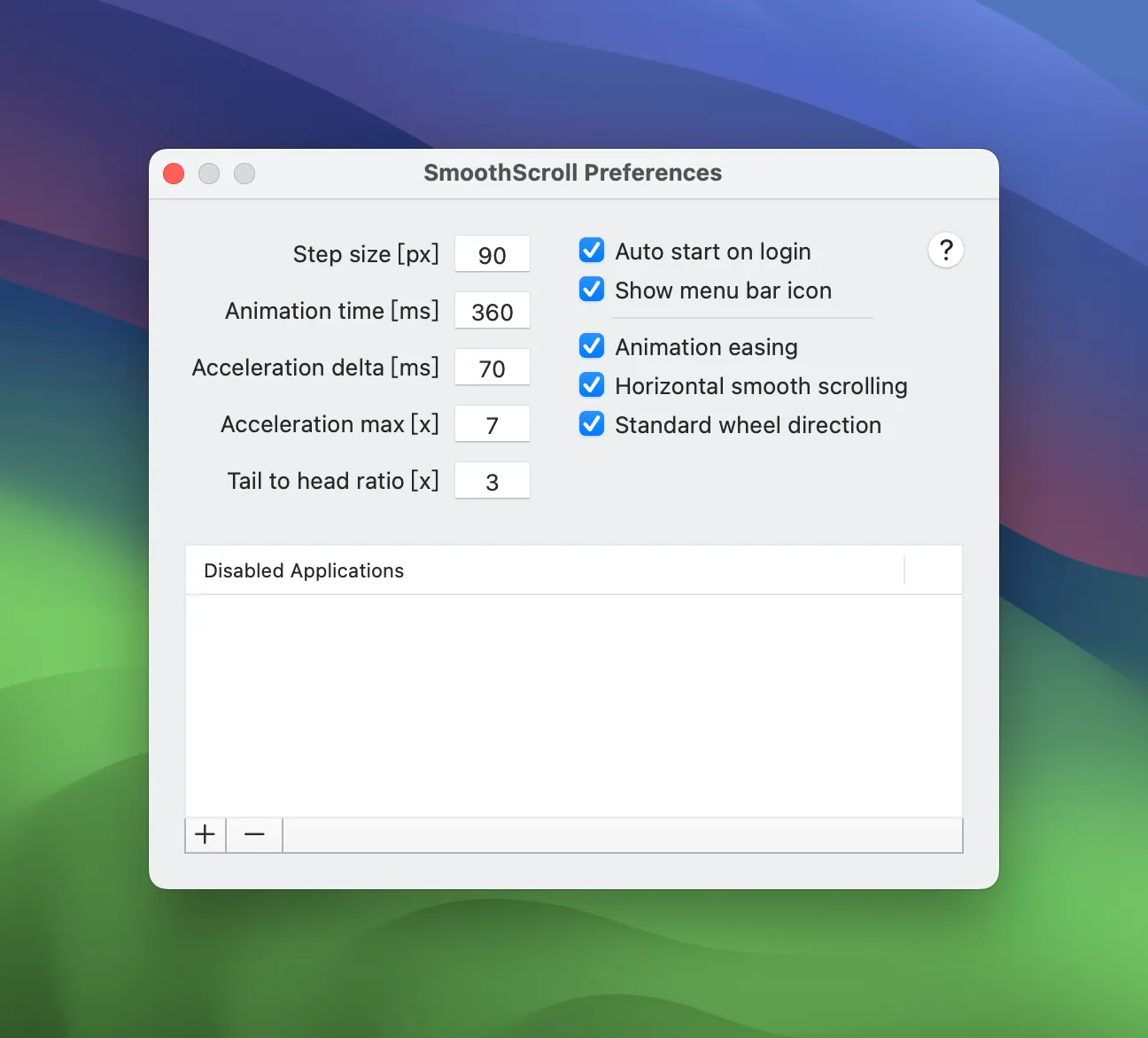The width and height of the screenshot is (1148, 1038).
Task: Click the Step size label text
Action: (x=366, y=254)
